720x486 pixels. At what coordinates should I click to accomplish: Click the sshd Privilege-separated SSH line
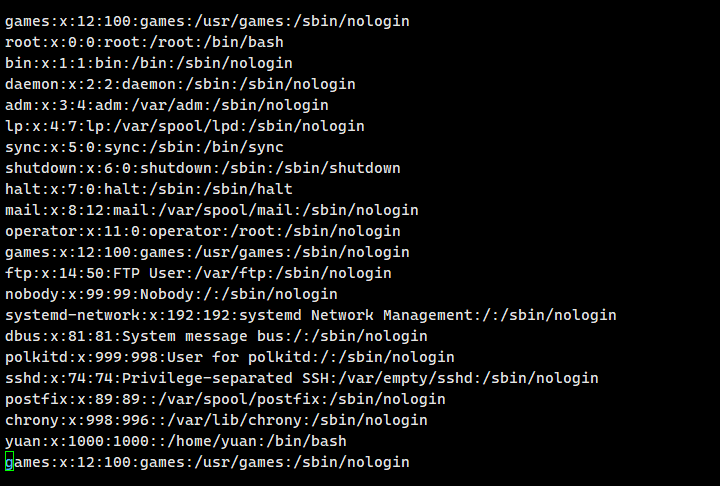pos(301,378)
